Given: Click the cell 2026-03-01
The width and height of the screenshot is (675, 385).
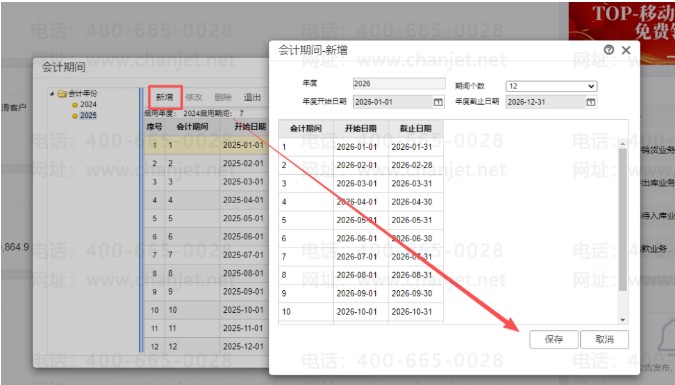Looking at the screenshot, I should [x=361, y=183].
